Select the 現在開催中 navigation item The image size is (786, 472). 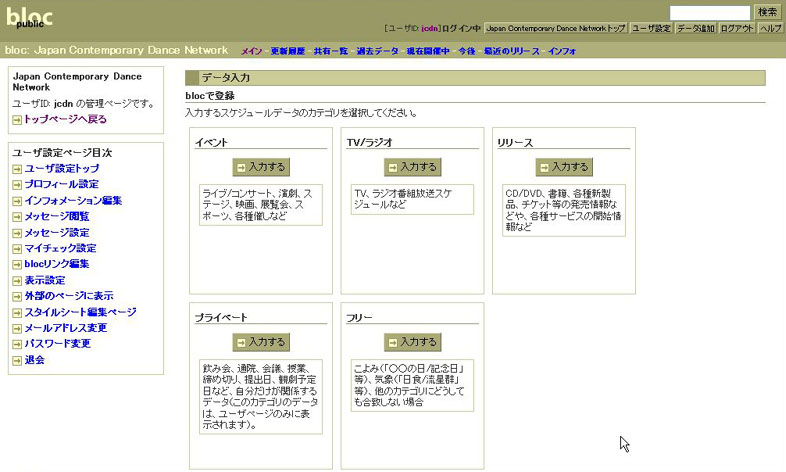428,51
